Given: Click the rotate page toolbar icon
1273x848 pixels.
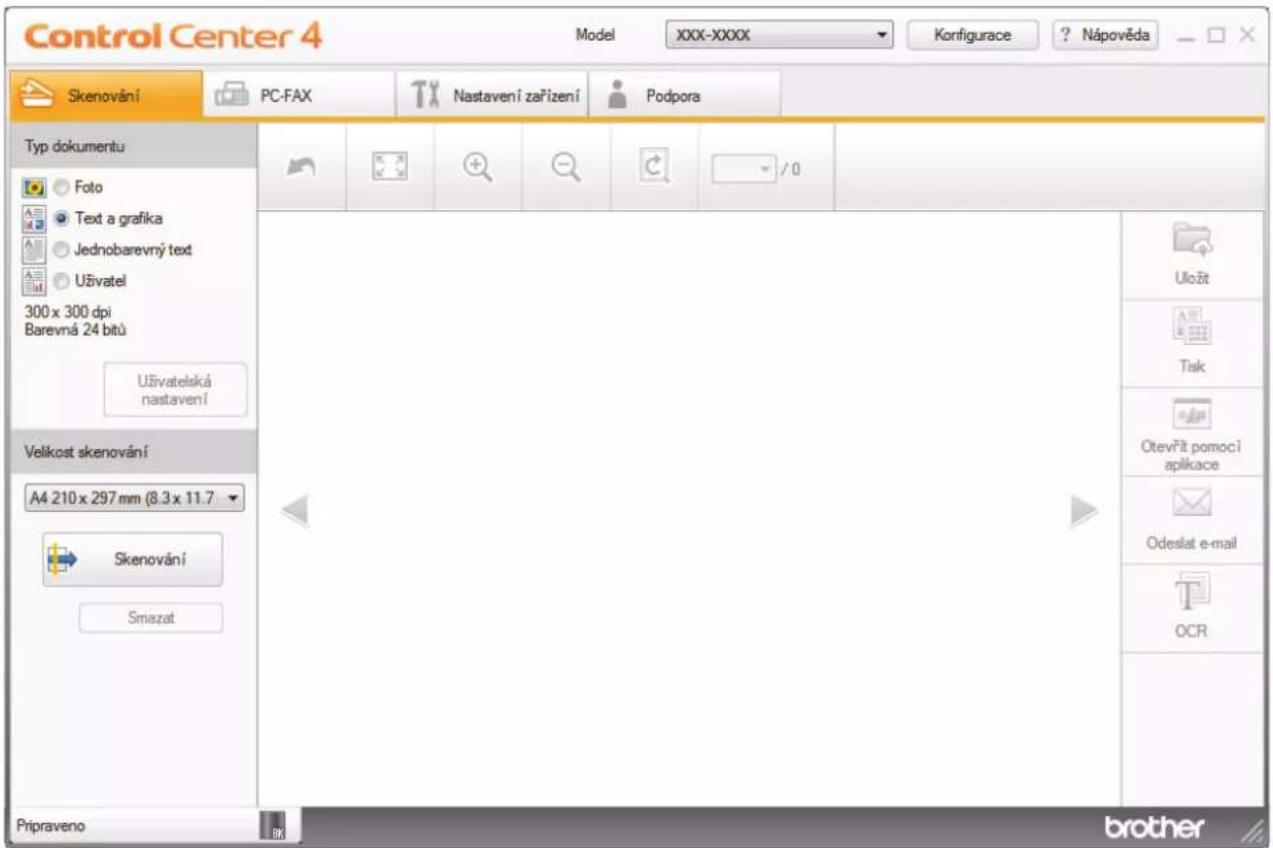Looking at the screenshot, I should [654, 168].
